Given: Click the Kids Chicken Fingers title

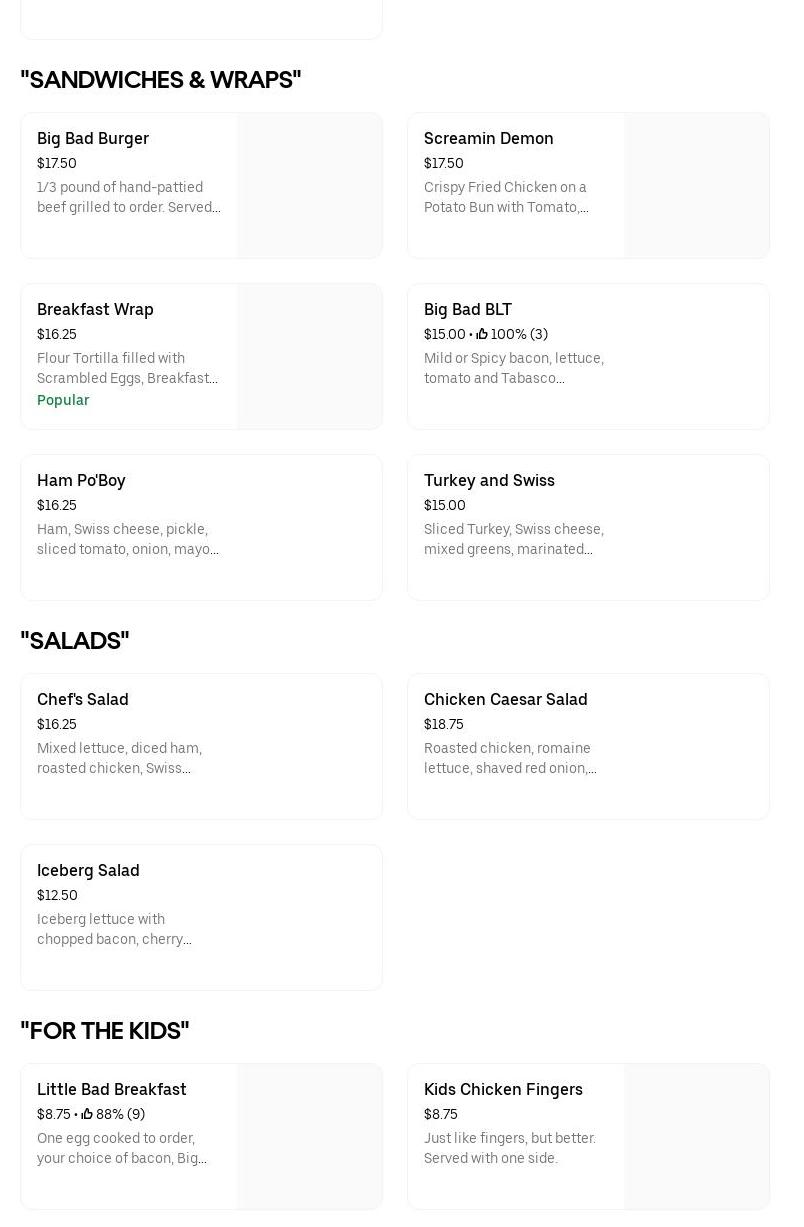Looking at the screenshot, I should [503, 1089].
